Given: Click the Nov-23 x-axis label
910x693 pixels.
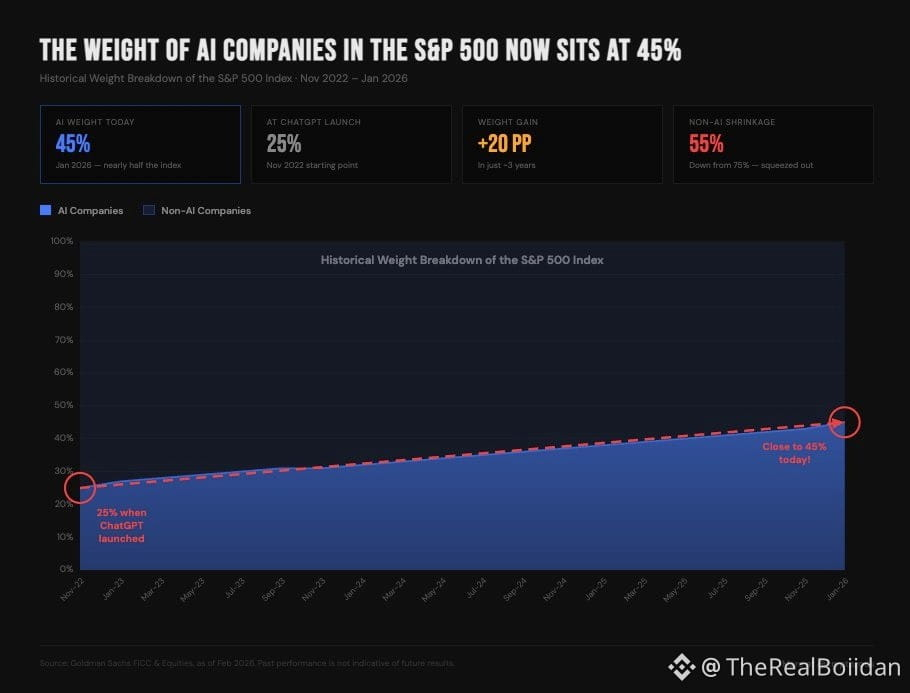Looking at the screenshot, I should 313,590.
